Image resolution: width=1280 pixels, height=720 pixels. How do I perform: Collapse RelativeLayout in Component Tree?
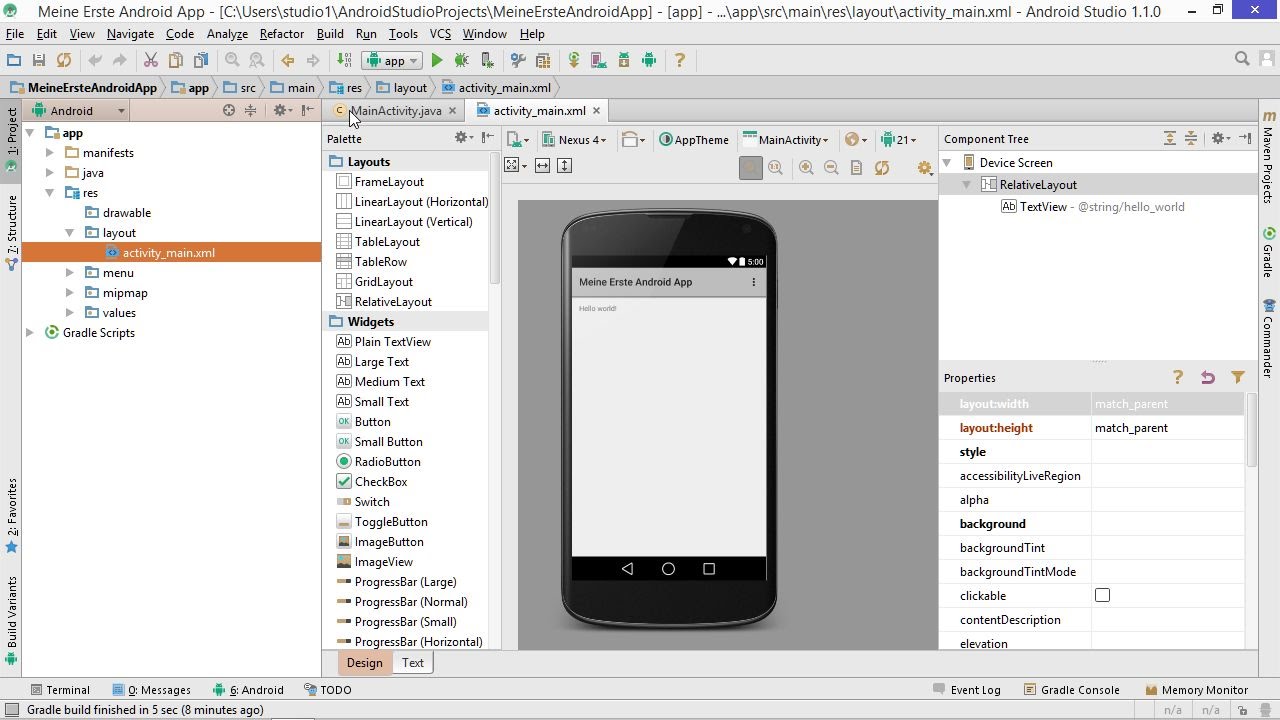(967, 184)
